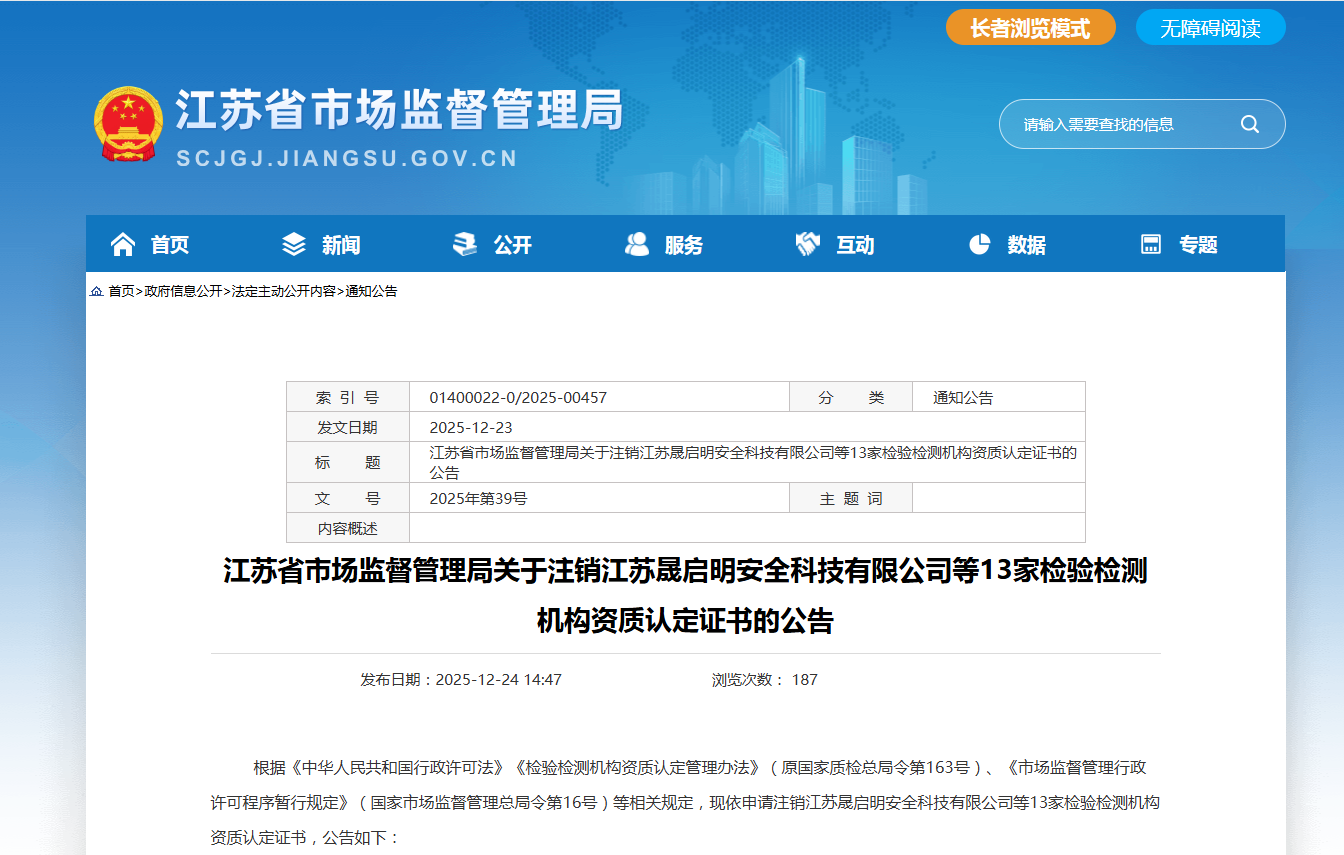1344x855 pixels.
Task: Enable 长者浏览模式 elder browsing mode
Action: click(x=1030, y=28)
